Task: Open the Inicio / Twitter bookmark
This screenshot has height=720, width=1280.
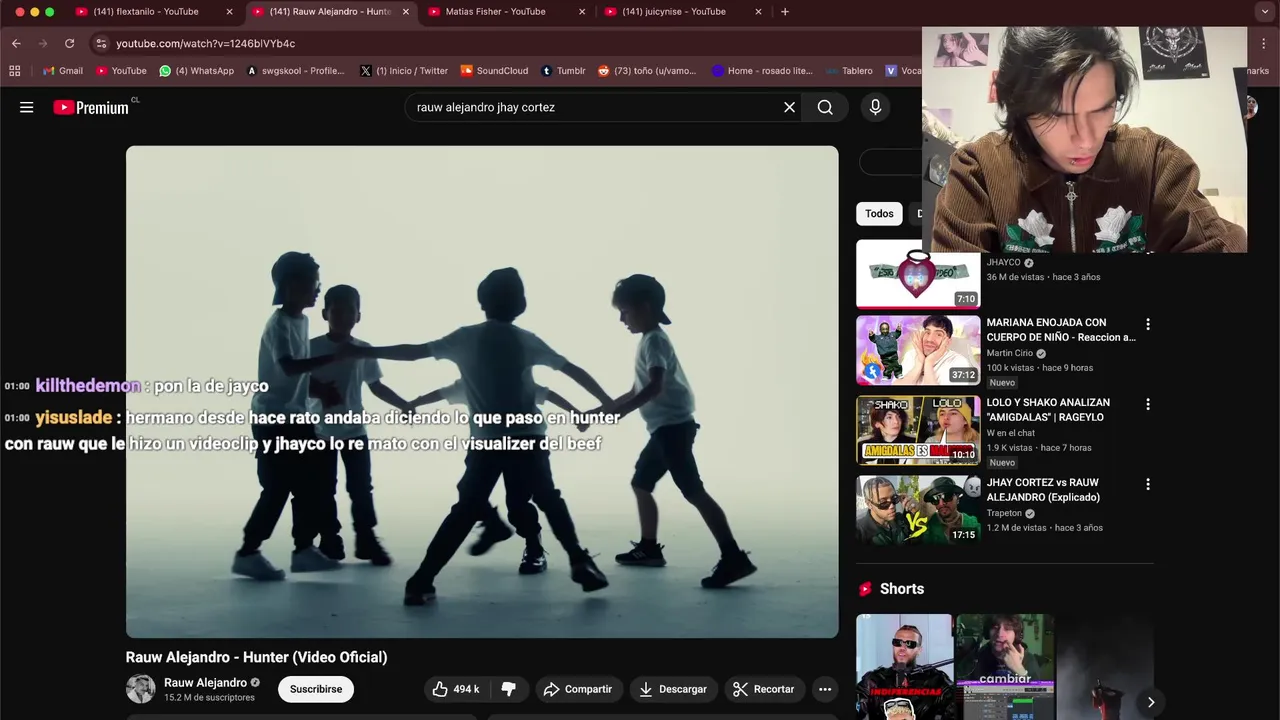Action: 404,71
